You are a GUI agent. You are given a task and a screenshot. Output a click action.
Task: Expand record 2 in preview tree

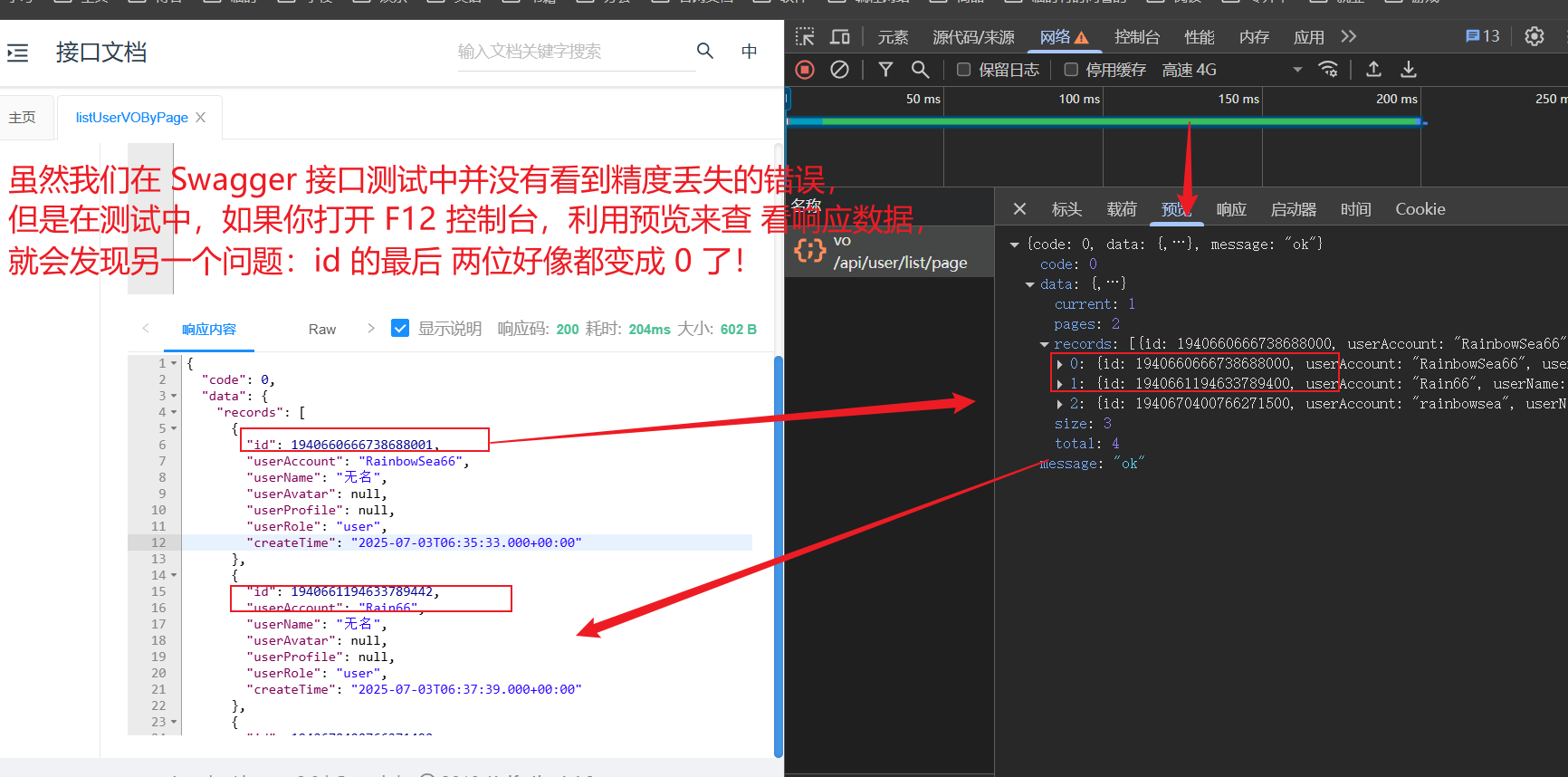pos(1060,404)
